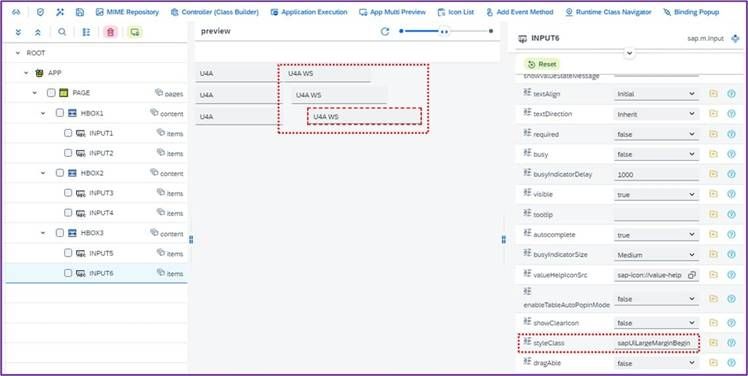The height and width of the screenshot is (376, 748).
Task: Click Add Event Method
Action: pyautogui.click(x=519, y=12)
